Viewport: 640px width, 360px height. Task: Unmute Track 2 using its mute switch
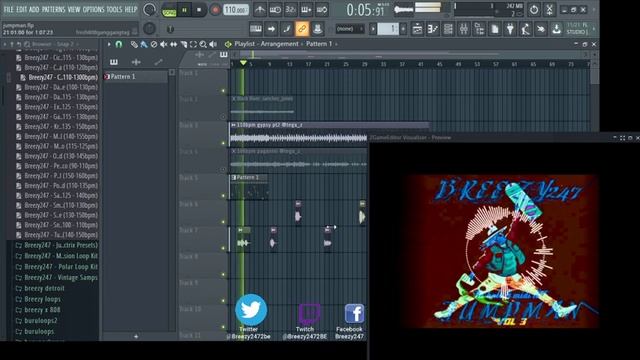223,117
